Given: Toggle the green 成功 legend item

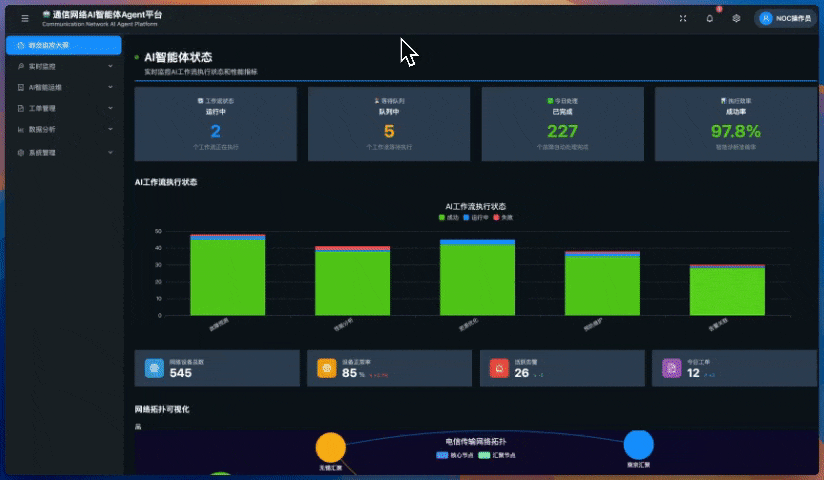Looking at the screenshot, I should pyautogui.click(x=449, y=217).
